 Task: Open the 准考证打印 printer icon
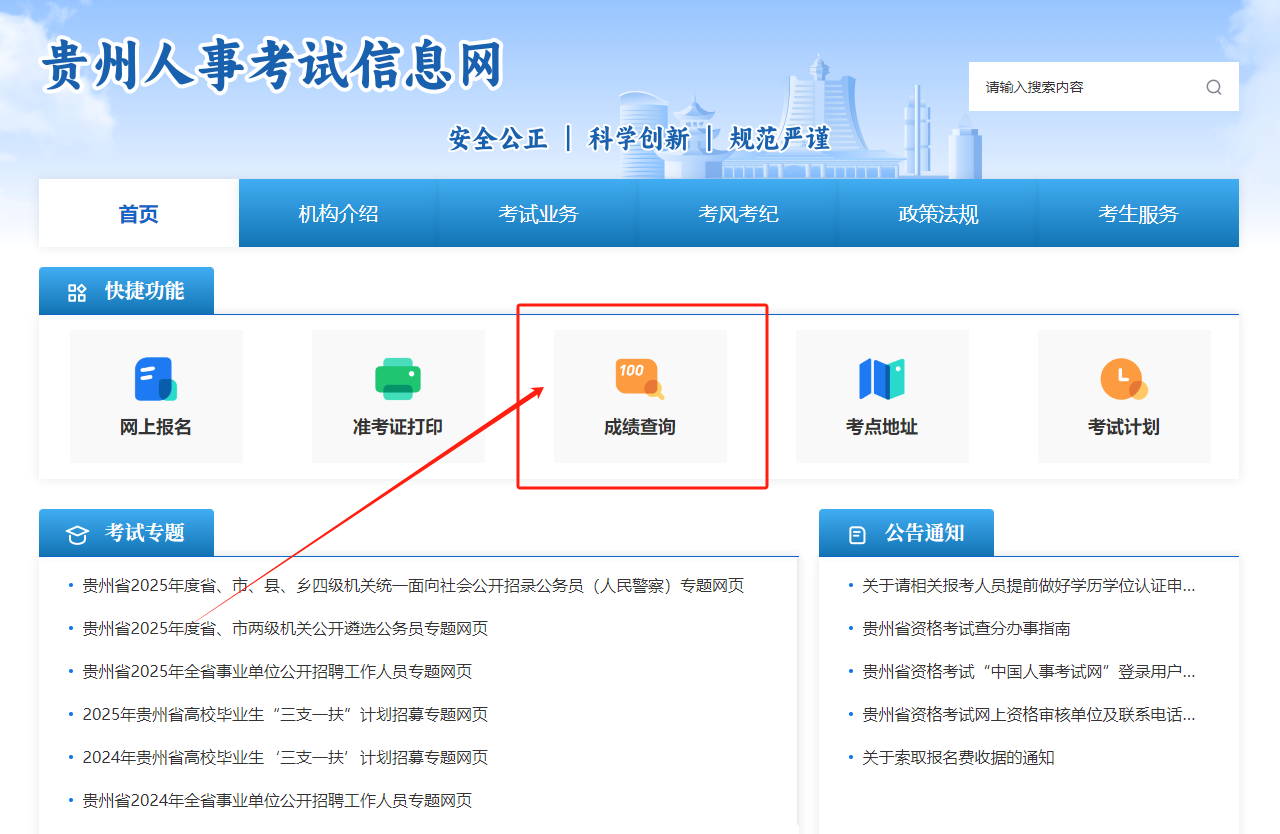click(x=397, y=380)
